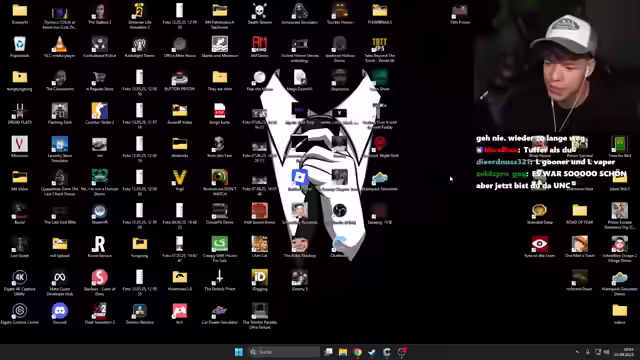Viewport: 640px width, 360px height.
Task: Launch VLC media player from desktop
Action: pyautogui.click(x=60, y=44)
